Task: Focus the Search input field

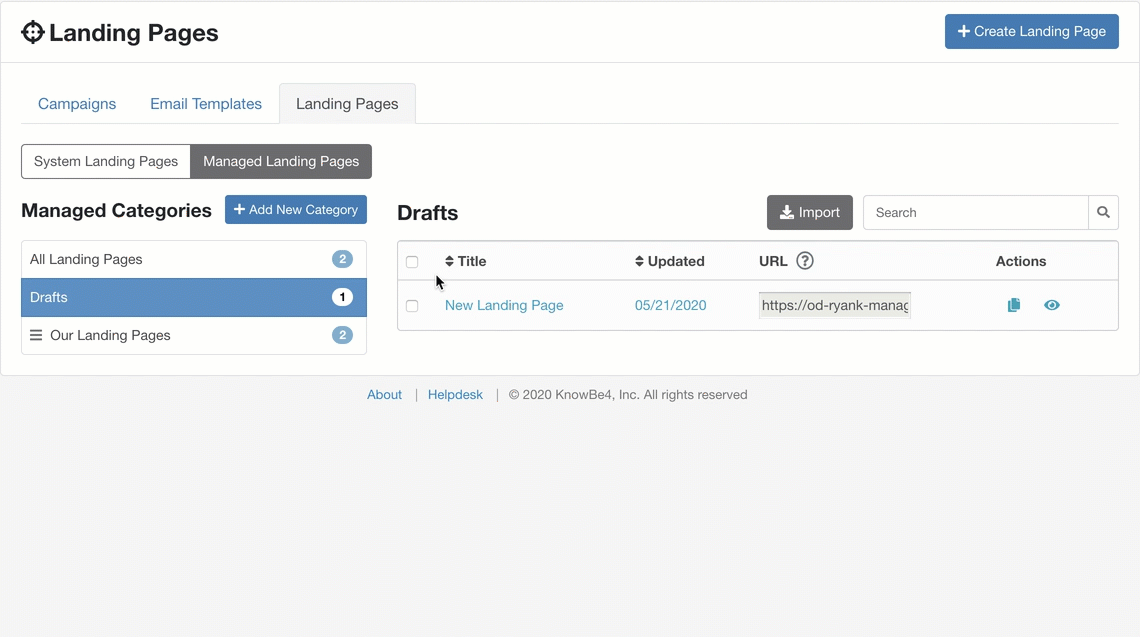Action: [976, 212]
